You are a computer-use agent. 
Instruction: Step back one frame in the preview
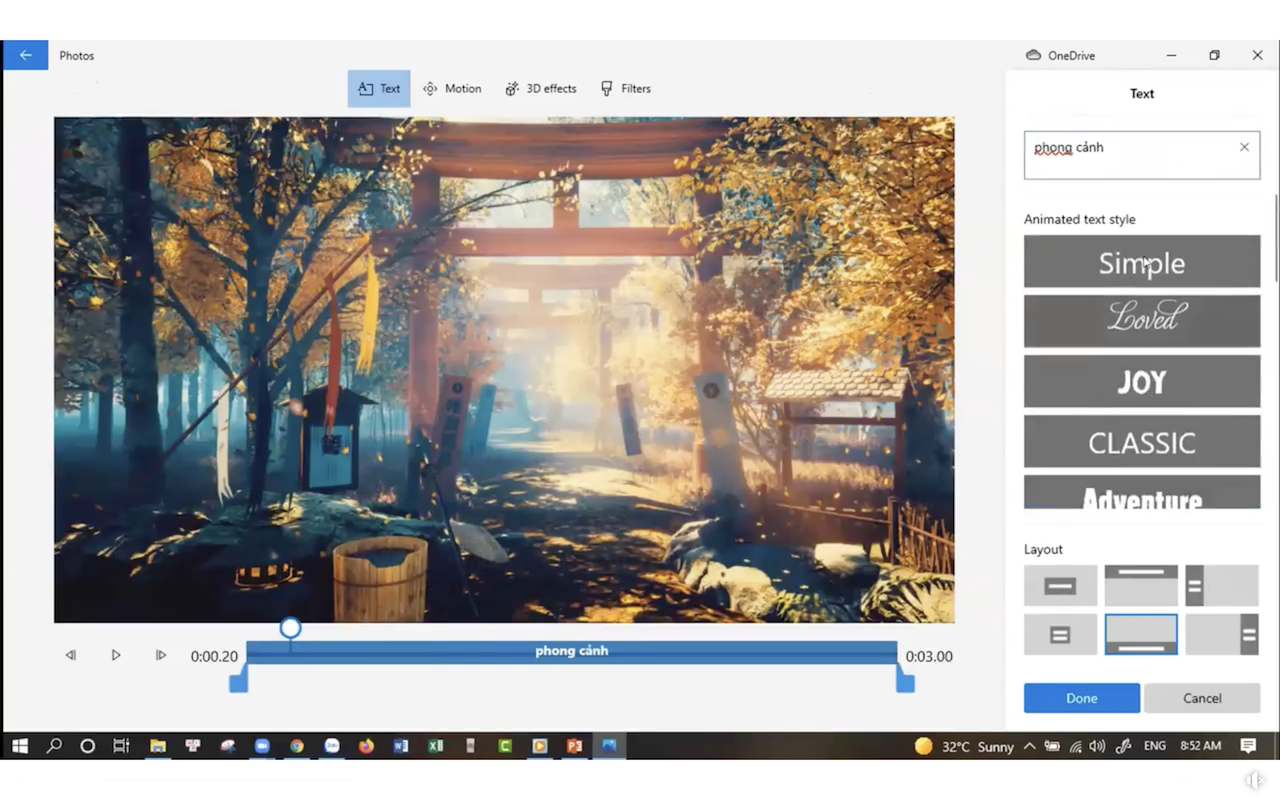[x=70, y=655]
